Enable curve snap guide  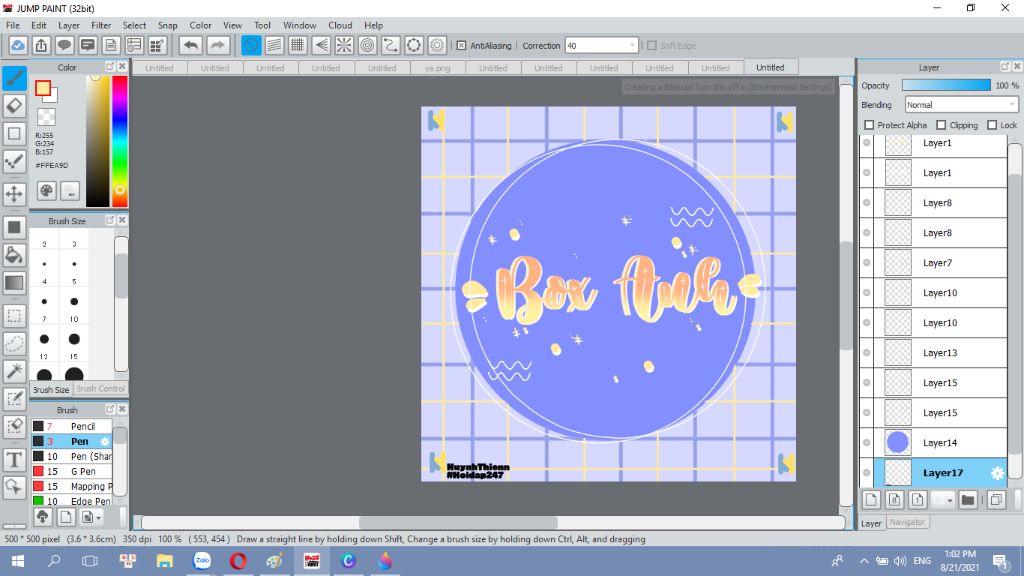[x=391, y=45]
